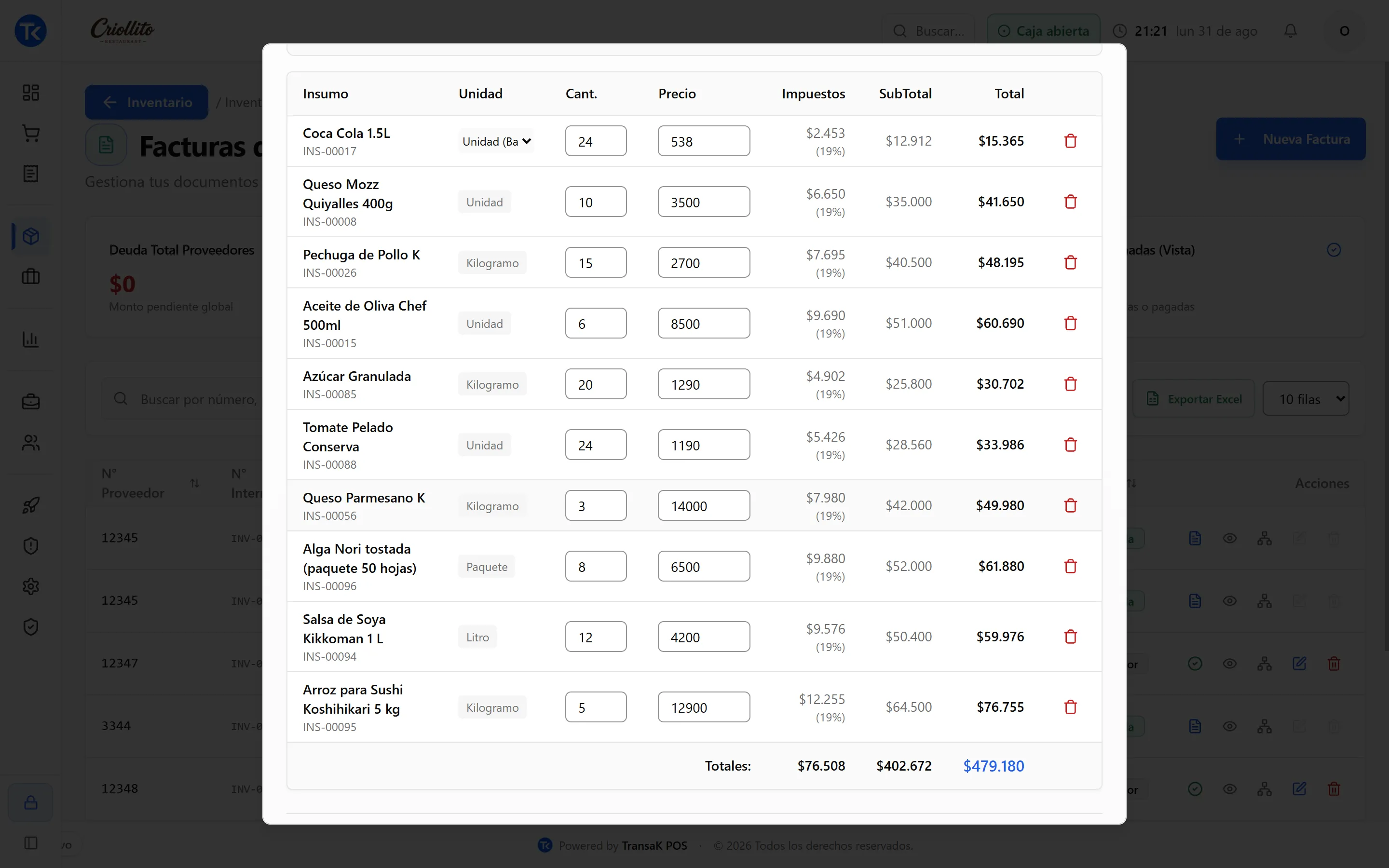Image resolution: width=1389 pixels, height=868 pixels.
Task: View invoice 12348 with eye icon
Action: (x=1229, y=789)
